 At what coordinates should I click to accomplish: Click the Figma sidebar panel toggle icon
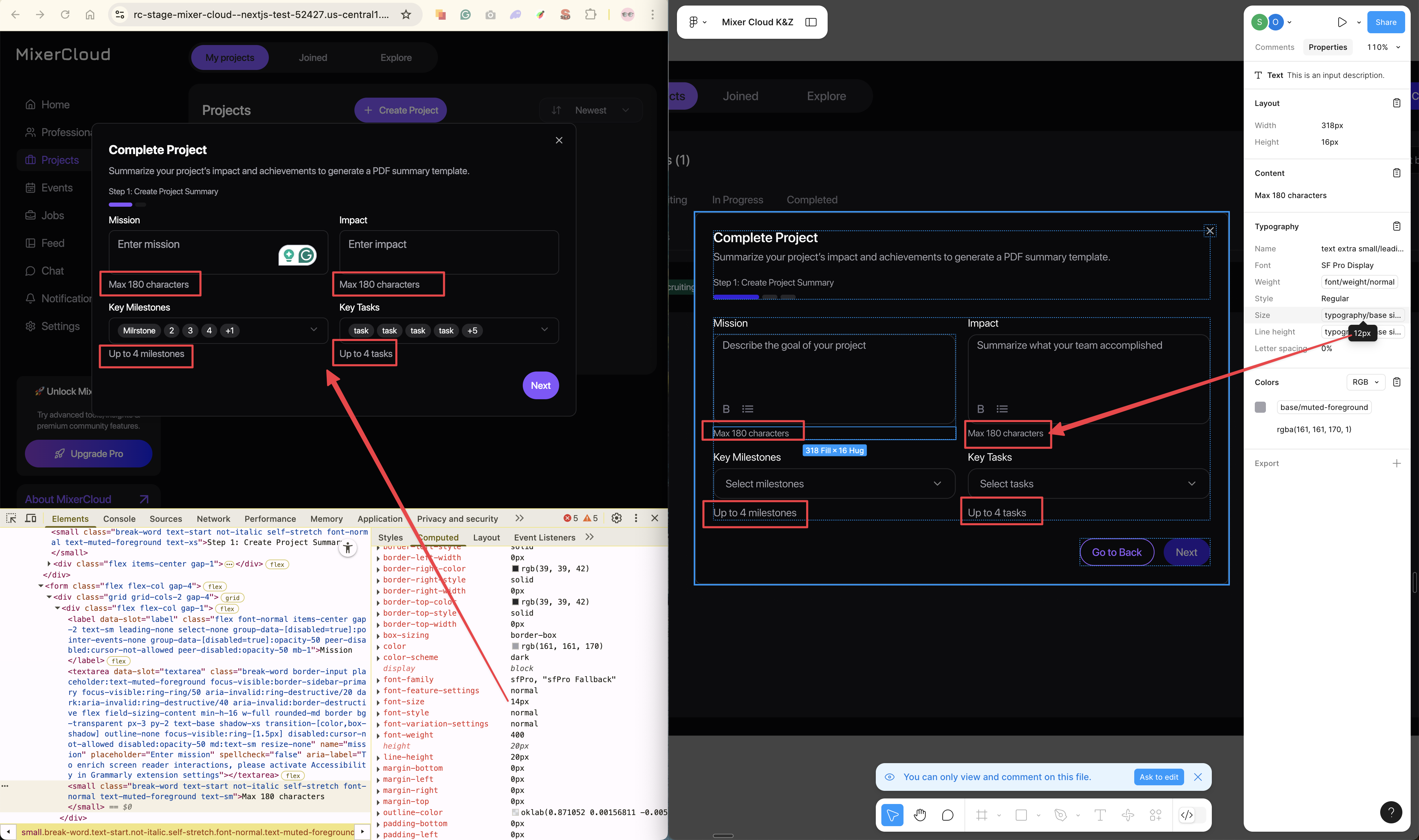[x=811, y=22]
